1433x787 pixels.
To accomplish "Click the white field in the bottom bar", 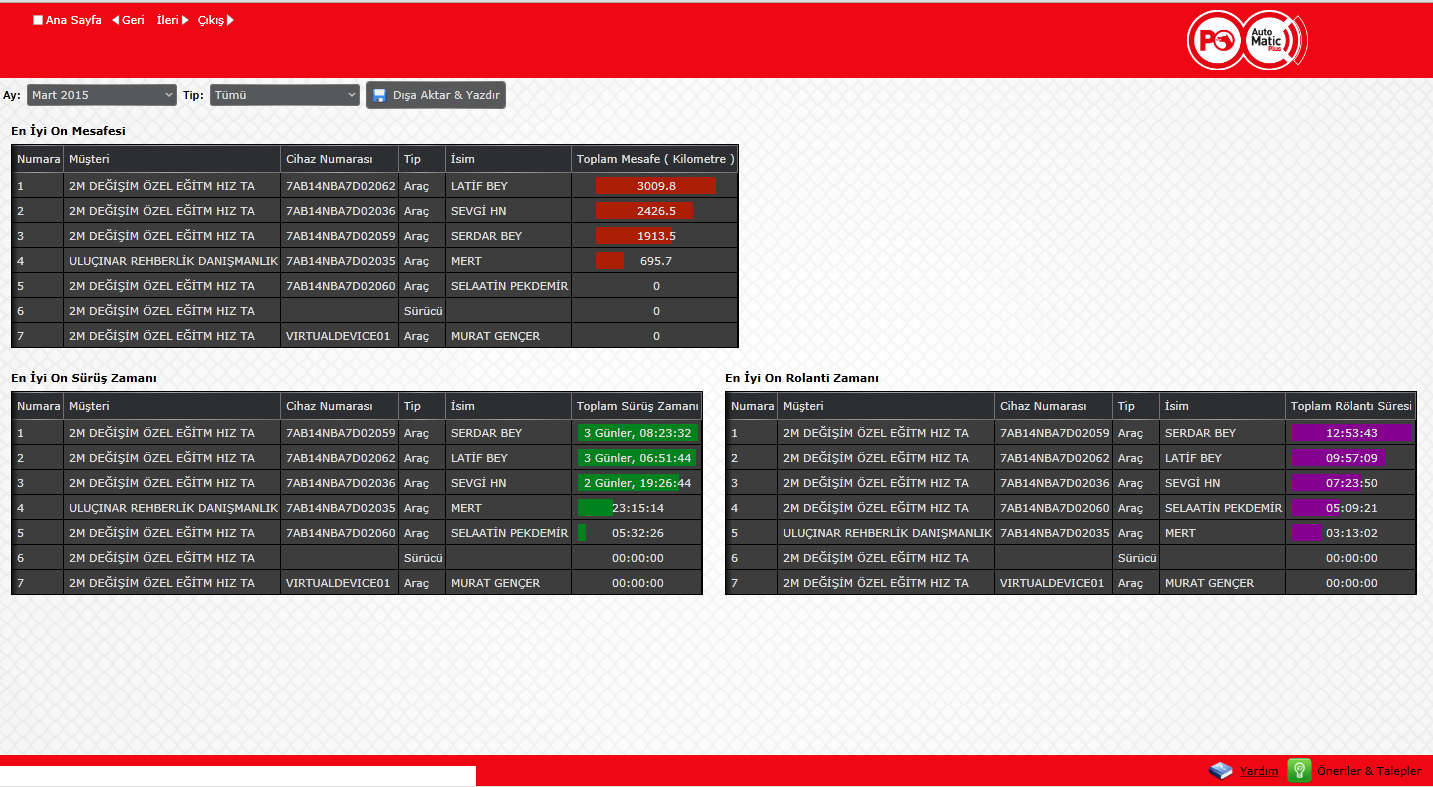I will click(x=238, y=775).
